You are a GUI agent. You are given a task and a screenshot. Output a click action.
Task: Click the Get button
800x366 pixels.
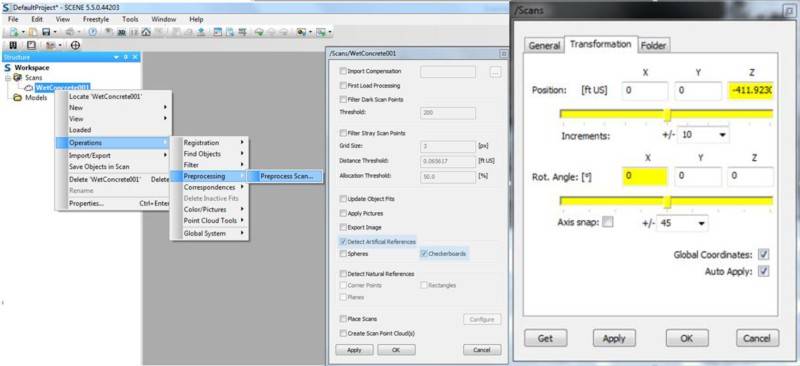(545, 338)
